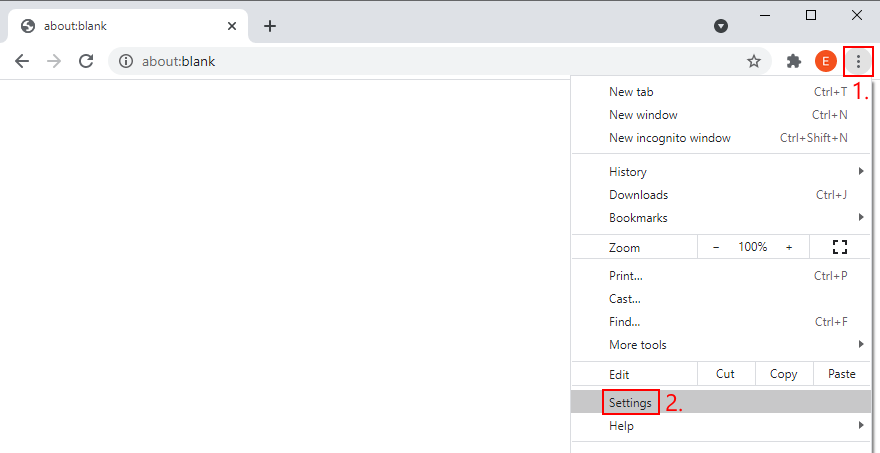This screenshot has height=453, width=880.
Task: Expand the Bookmarks submenu
Action: (x=638, y=218)
